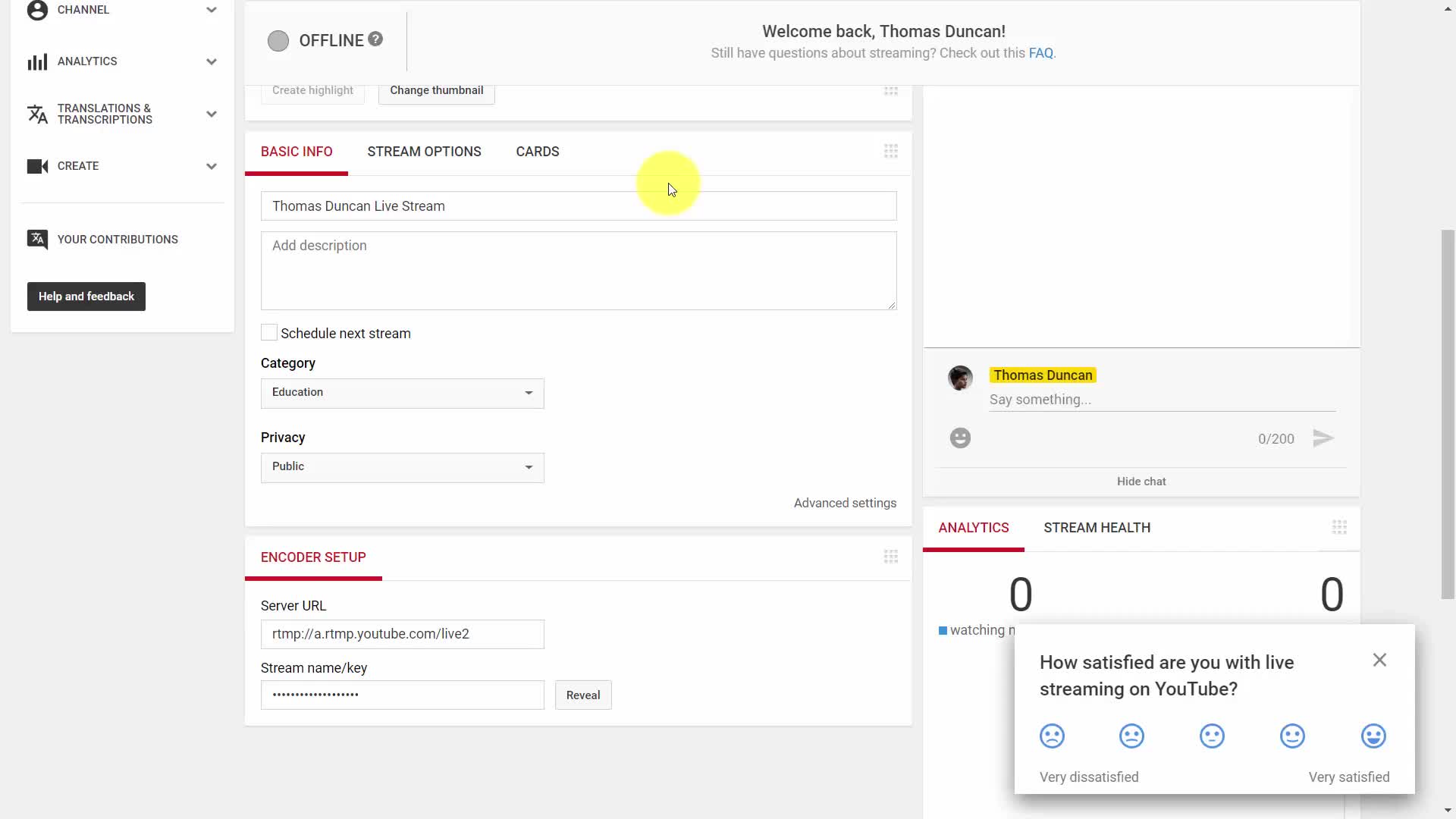Click the Server URL field
This screenshot has height=819, width=1456.
coord(403,634)
